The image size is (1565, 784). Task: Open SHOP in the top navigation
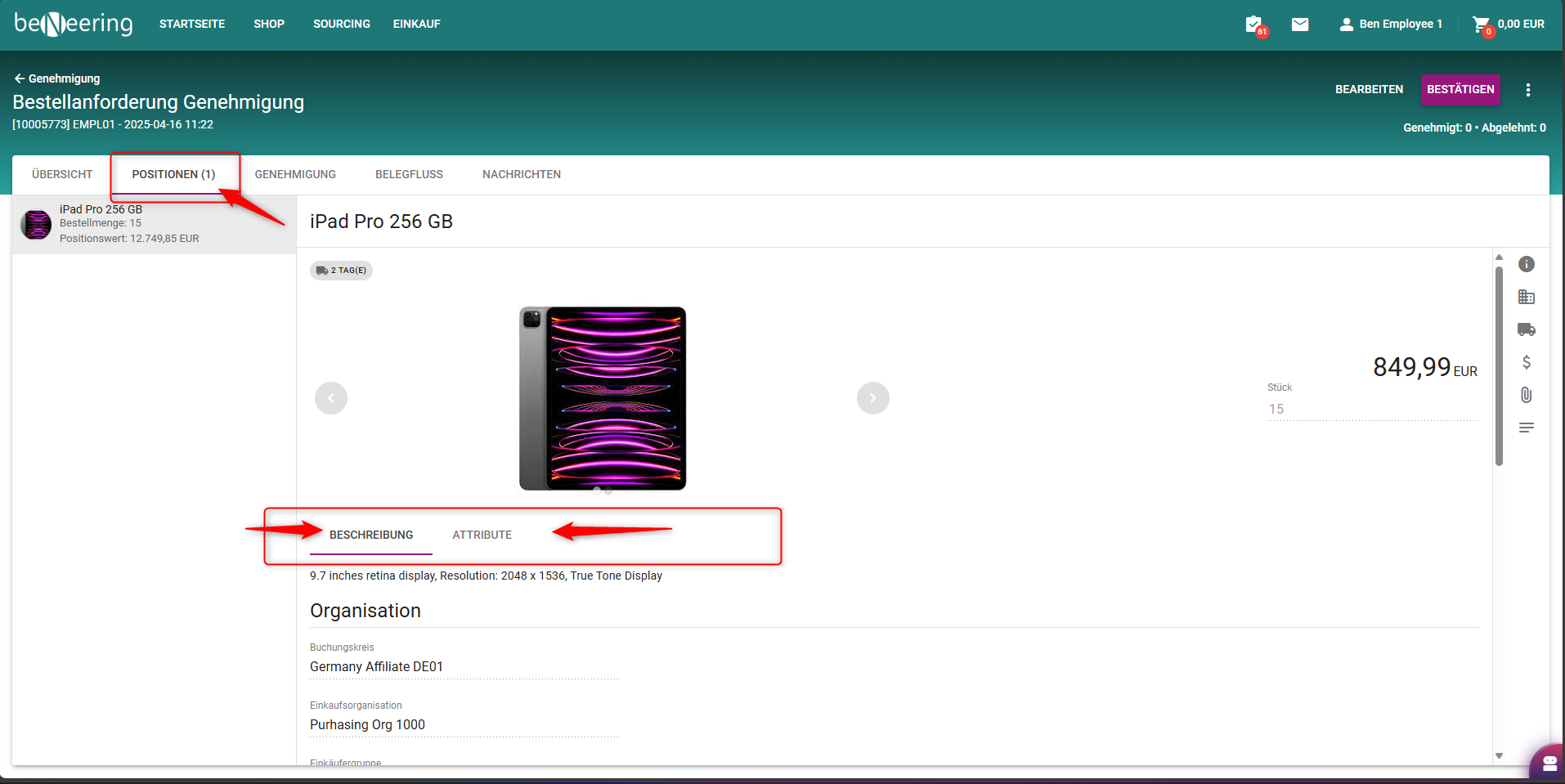(x=269, y=24)
